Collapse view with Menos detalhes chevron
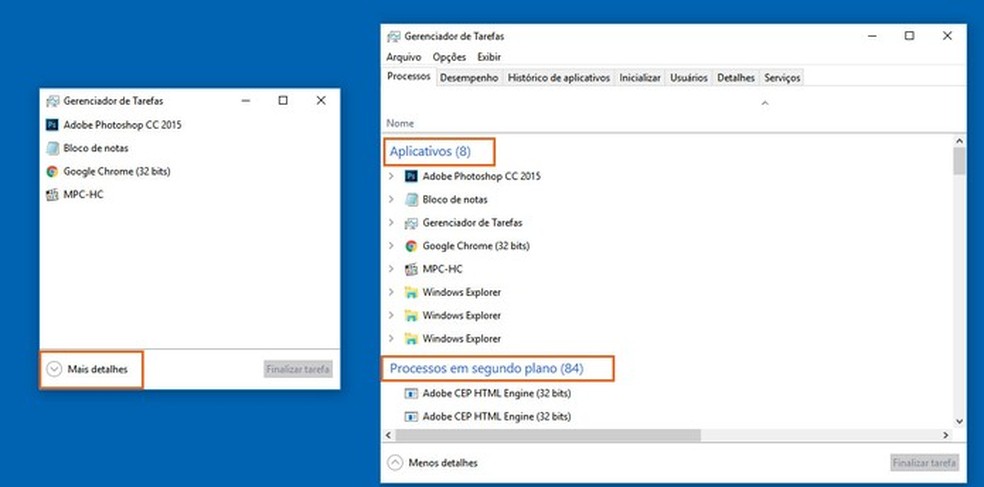 395,463
